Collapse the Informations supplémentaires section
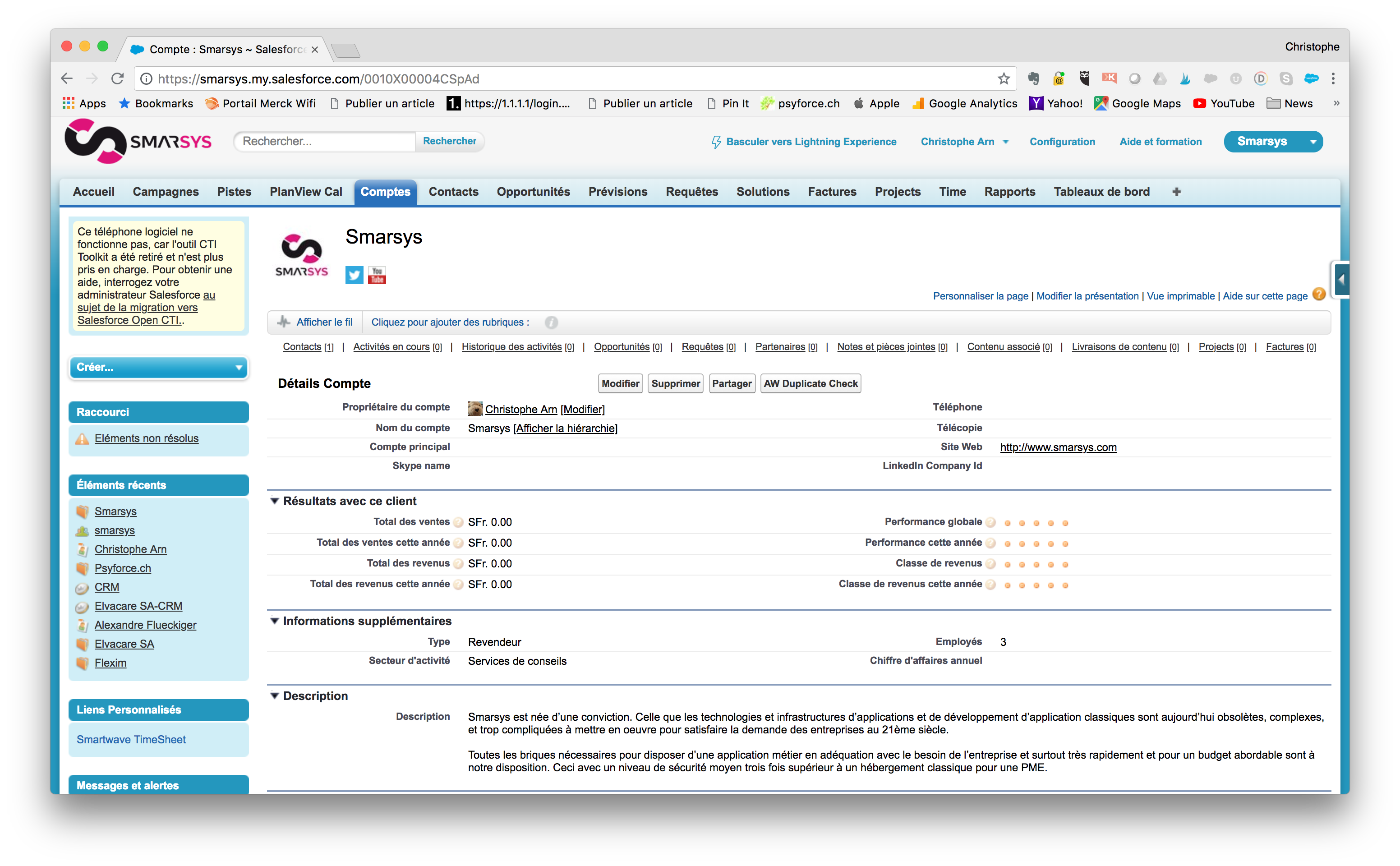This screenshot has width=1400, height=866. [x=275, y=622]
